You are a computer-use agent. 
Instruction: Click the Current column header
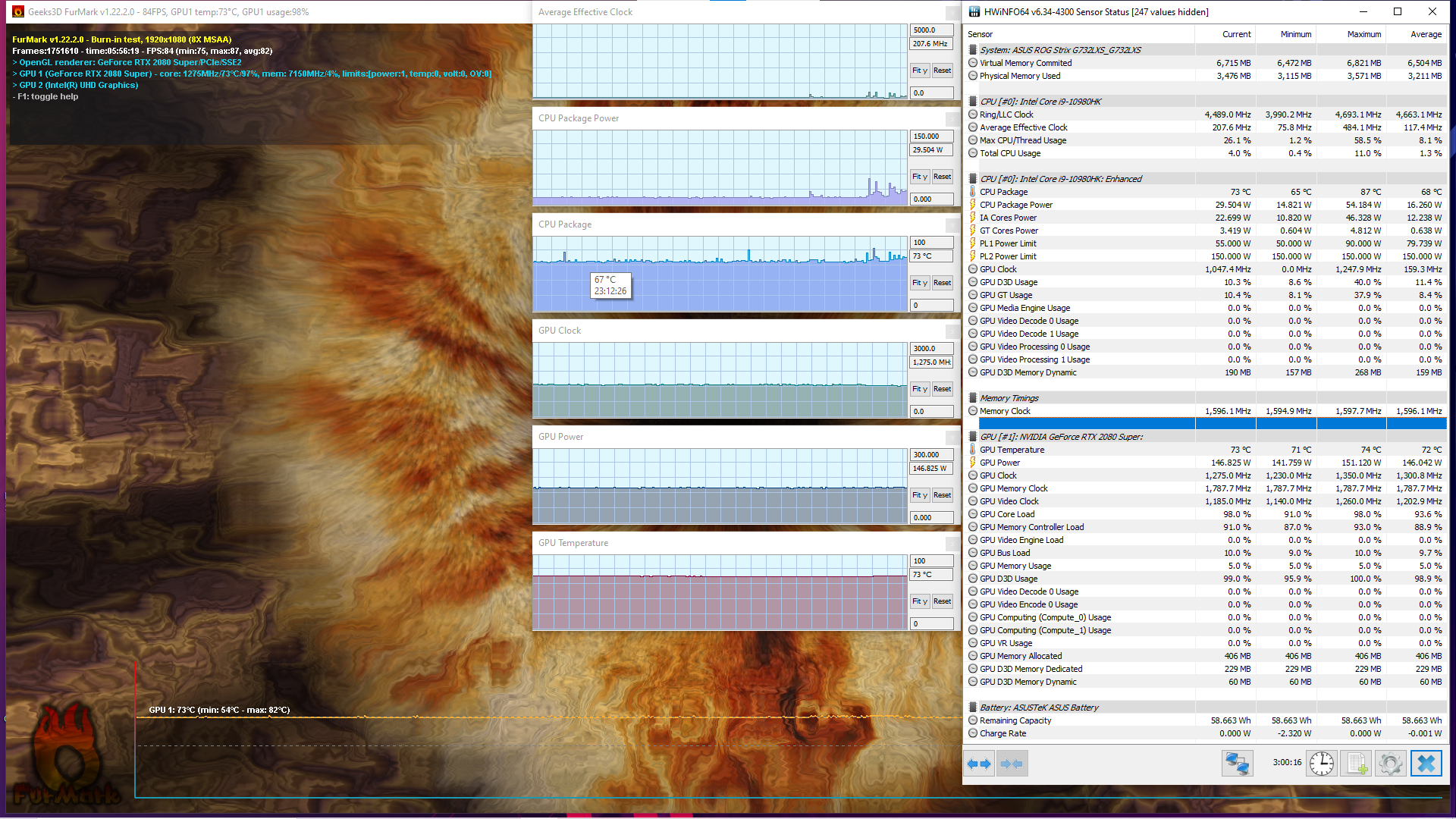tap(1225, 34)
